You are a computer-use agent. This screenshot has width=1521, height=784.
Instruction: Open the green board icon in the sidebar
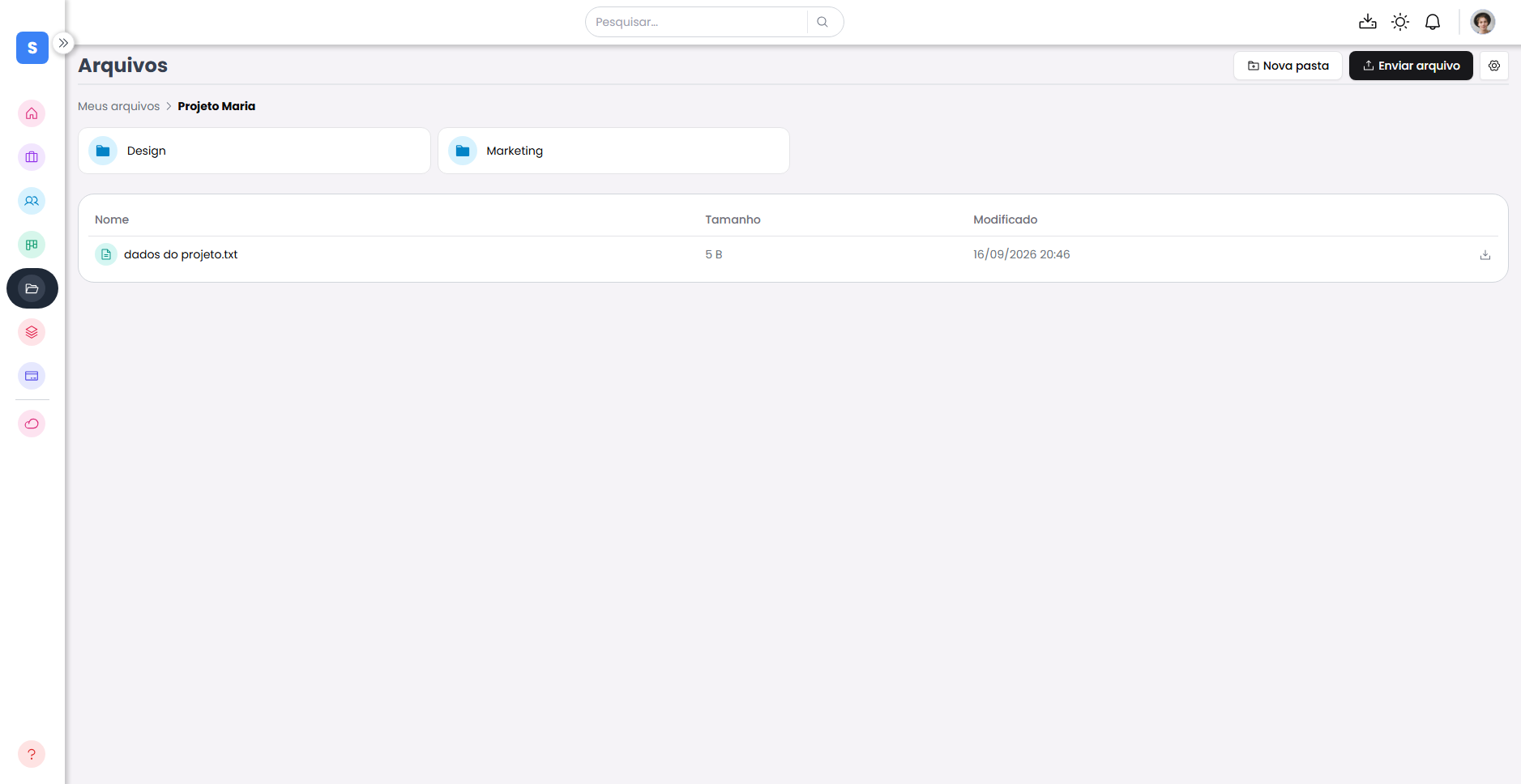[x=32, y=245]
